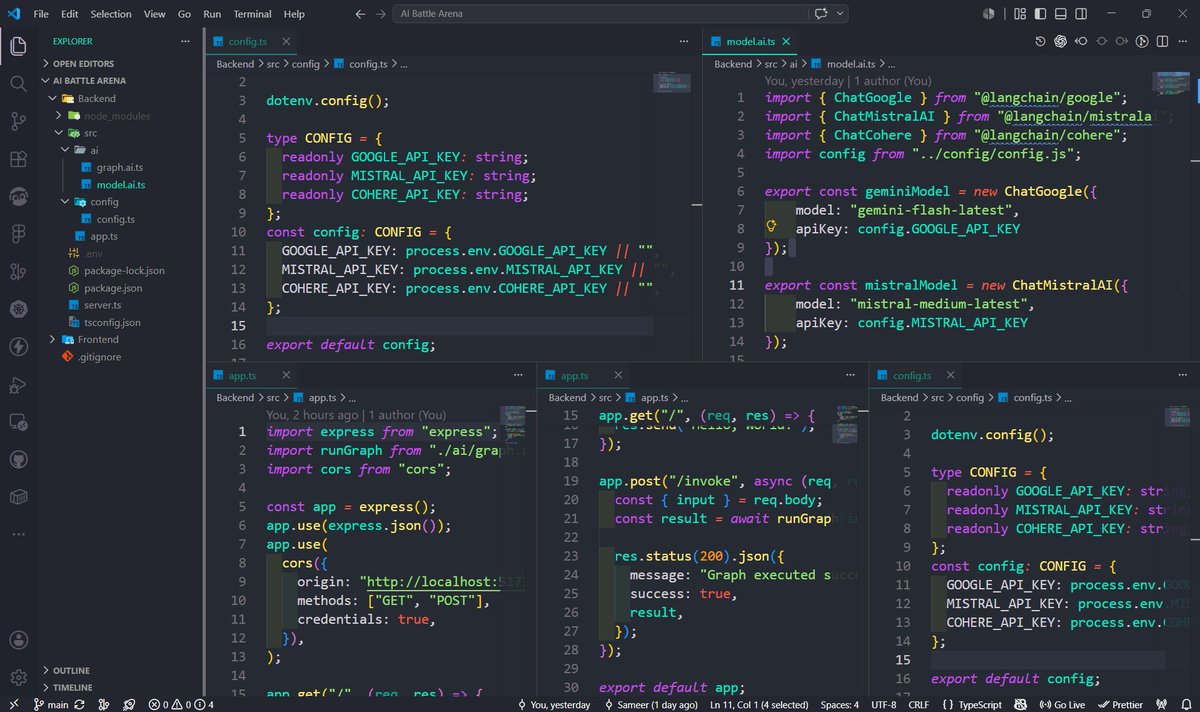The image size is (1200, 712).
Task: Open the Extensions view
Action: (18, 159)
